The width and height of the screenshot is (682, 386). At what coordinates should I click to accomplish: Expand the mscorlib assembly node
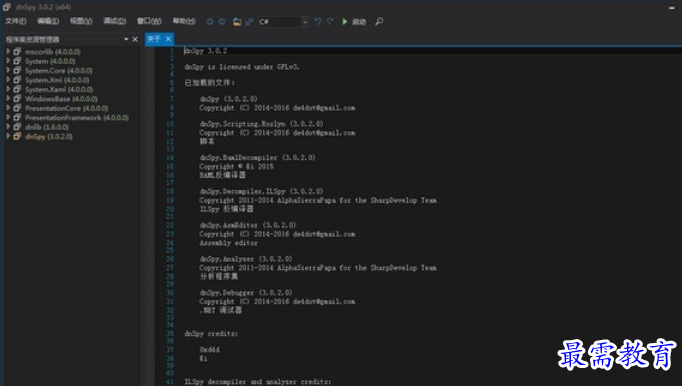click(x=8, y=51)
